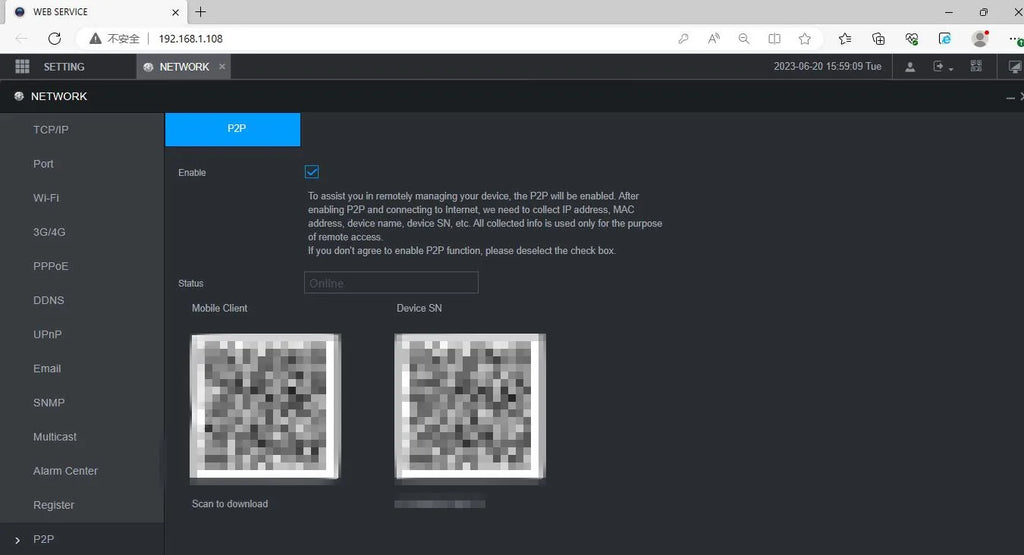This screenshot has height=555, width=1024.
Task: Open the browser settings and more menu
Action: pos(1012,39)
